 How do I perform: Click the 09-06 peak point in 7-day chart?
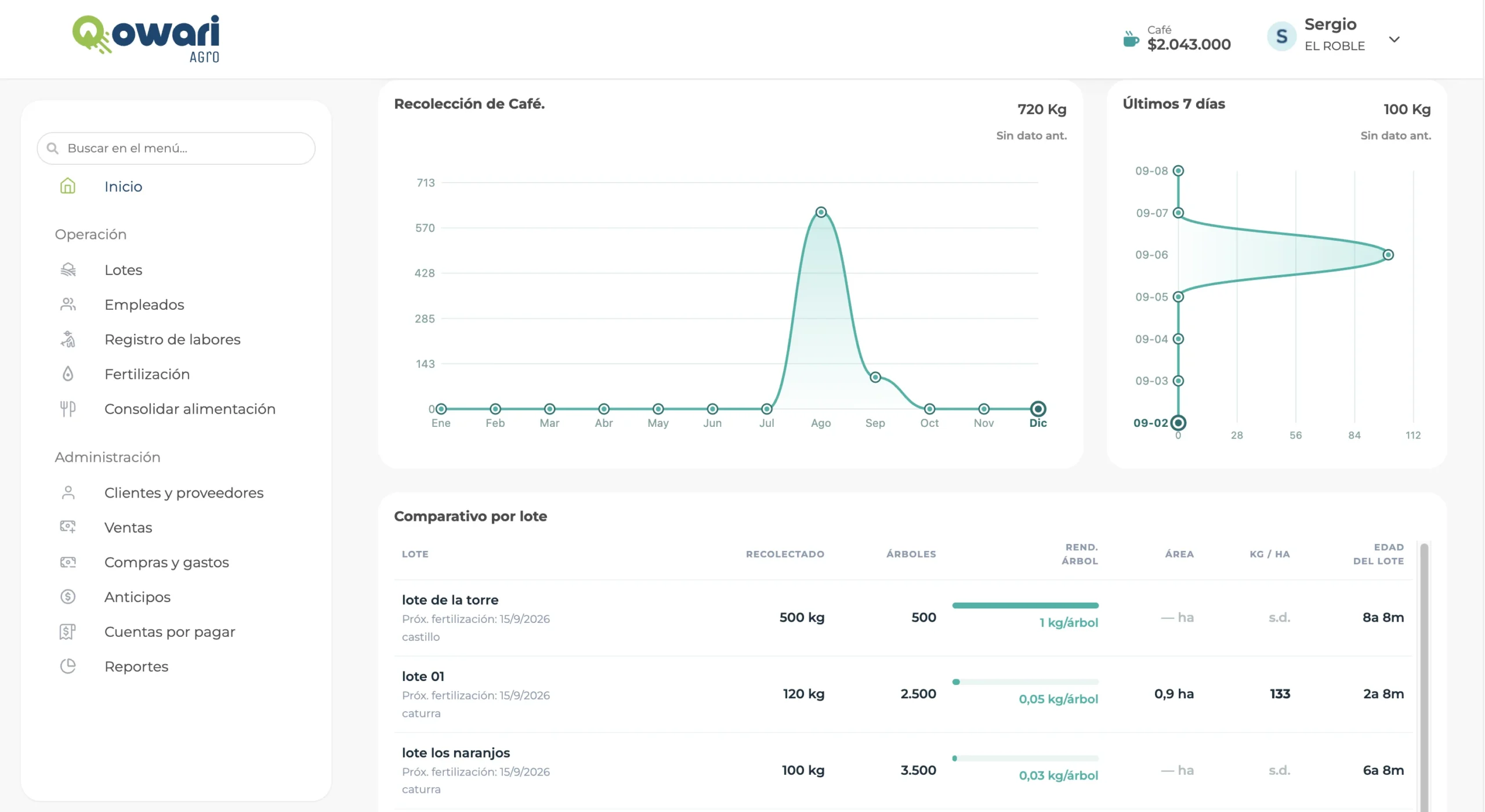click(1388, 255)
